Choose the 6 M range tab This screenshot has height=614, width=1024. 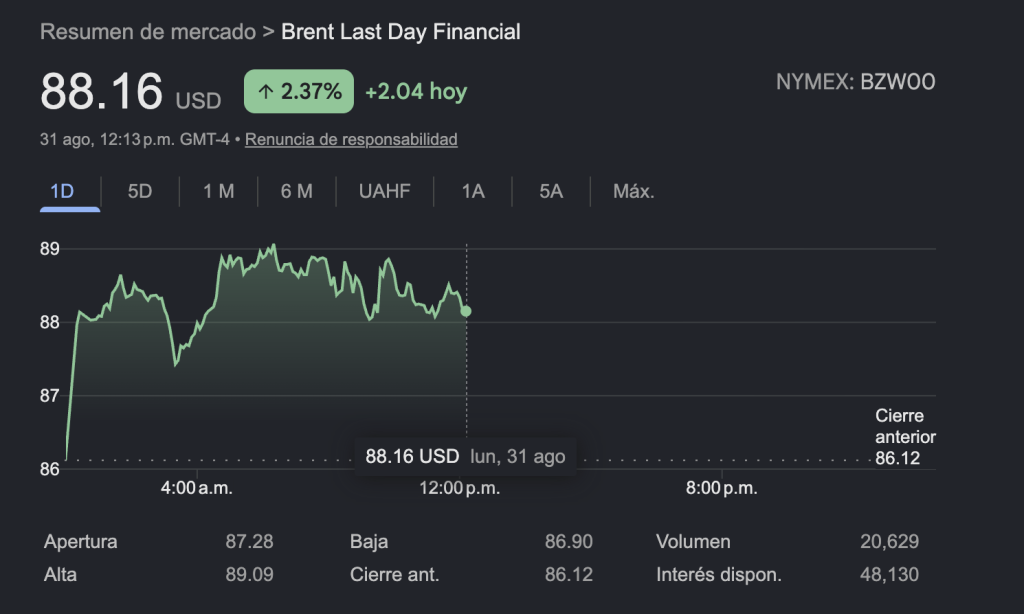296,191
